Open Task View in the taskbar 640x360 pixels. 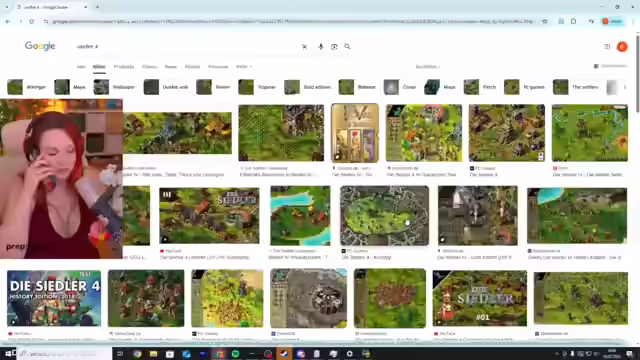120,353
